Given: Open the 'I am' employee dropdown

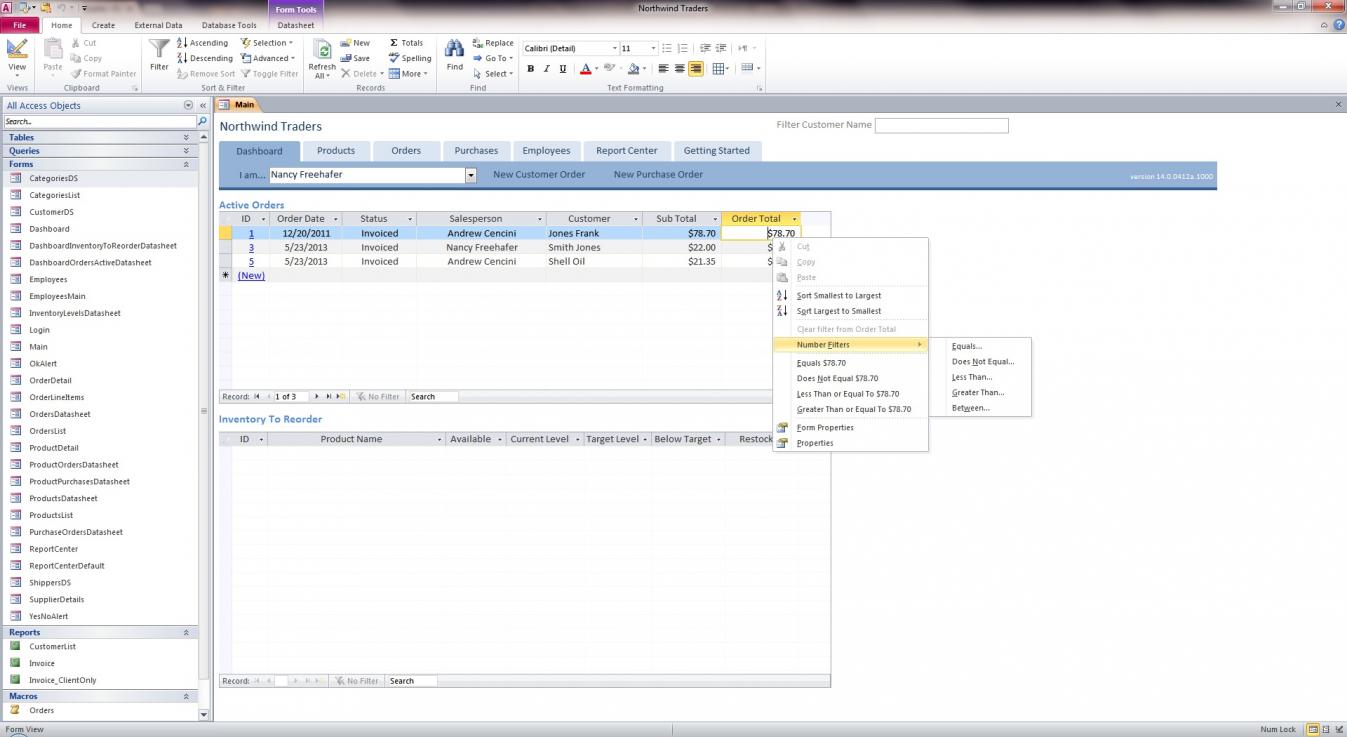Looking at the screenshot, I should (470, 175).
